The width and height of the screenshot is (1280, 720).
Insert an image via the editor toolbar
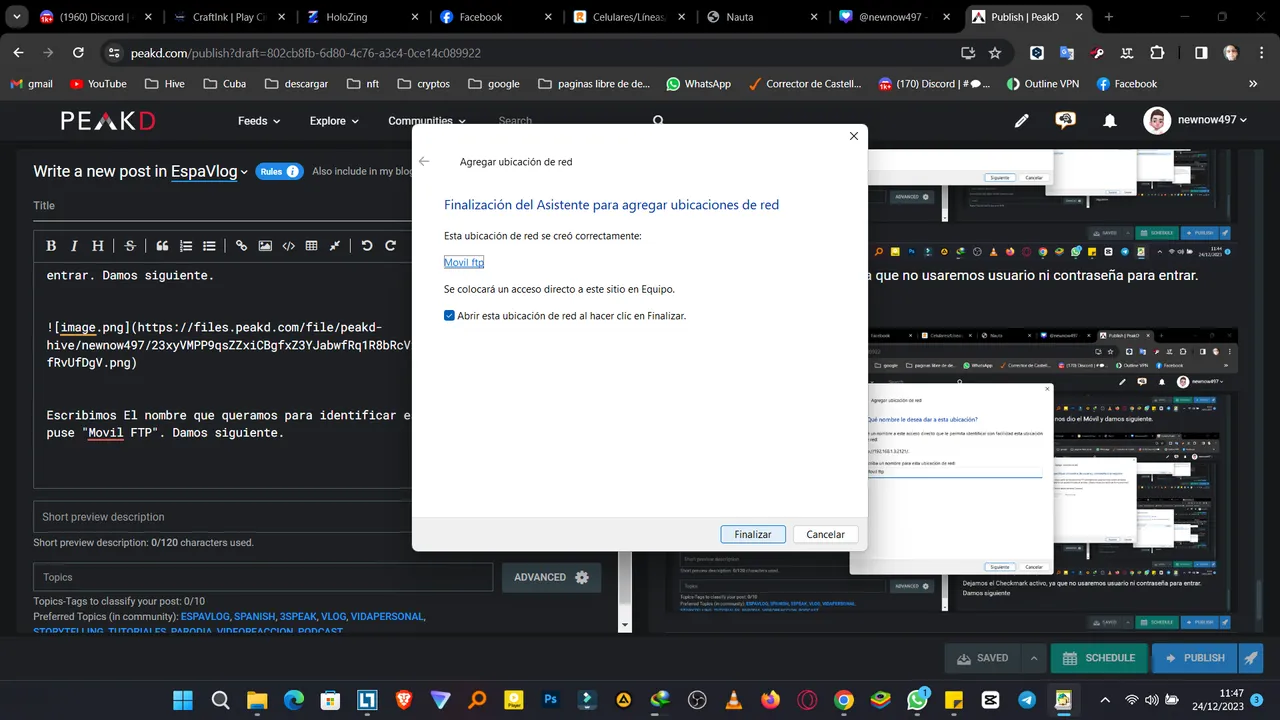(265, 246)
